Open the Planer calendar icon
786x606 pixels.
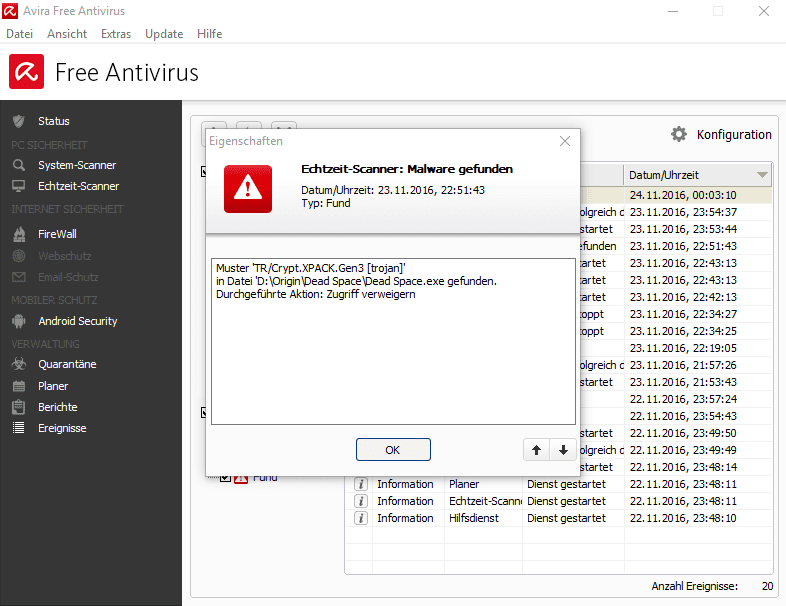[19, 386]
